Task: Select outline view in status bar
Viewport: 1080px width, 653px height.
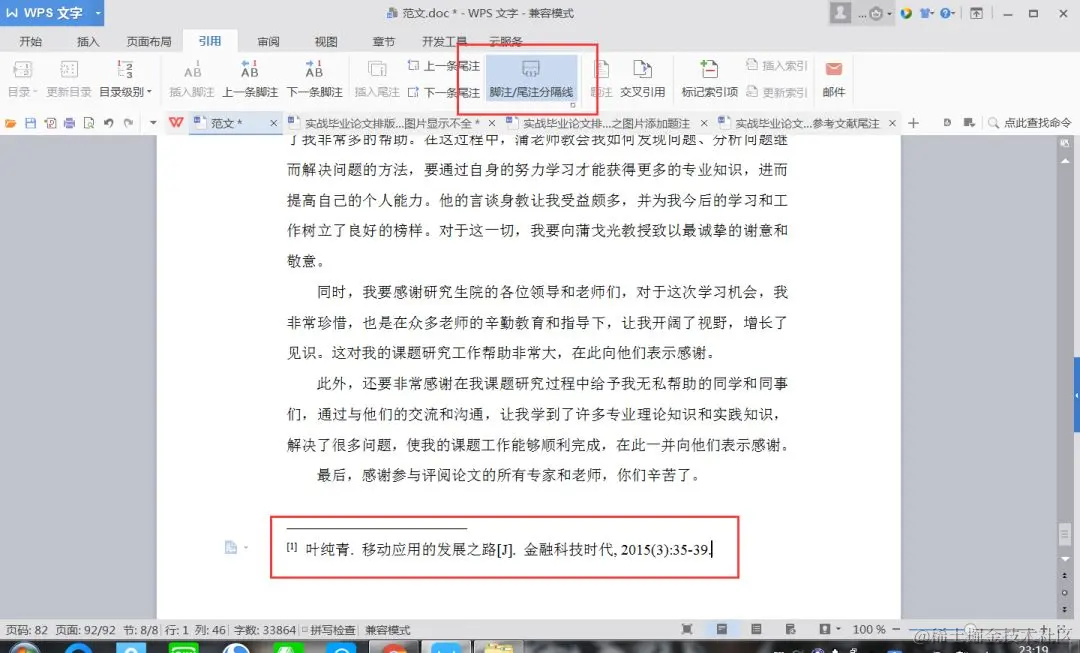Action: [x=756, y=629]
